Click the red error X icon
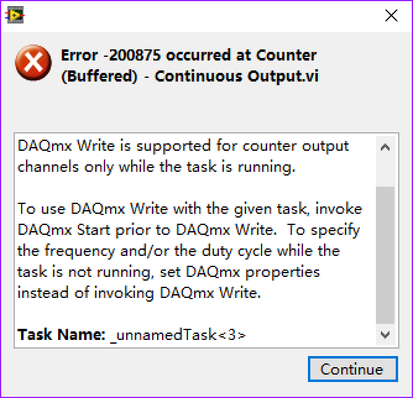 point(33,63)
